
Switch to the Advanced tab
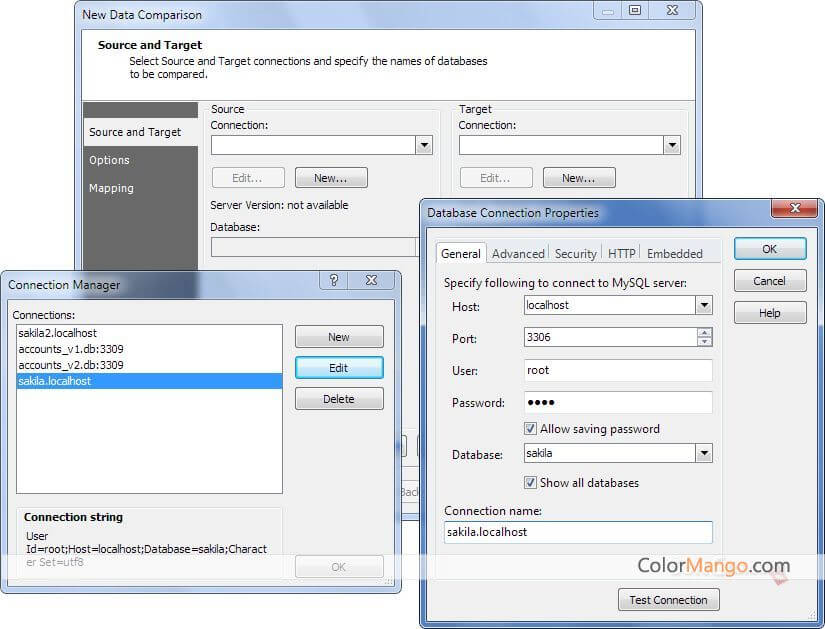point(518,253)
